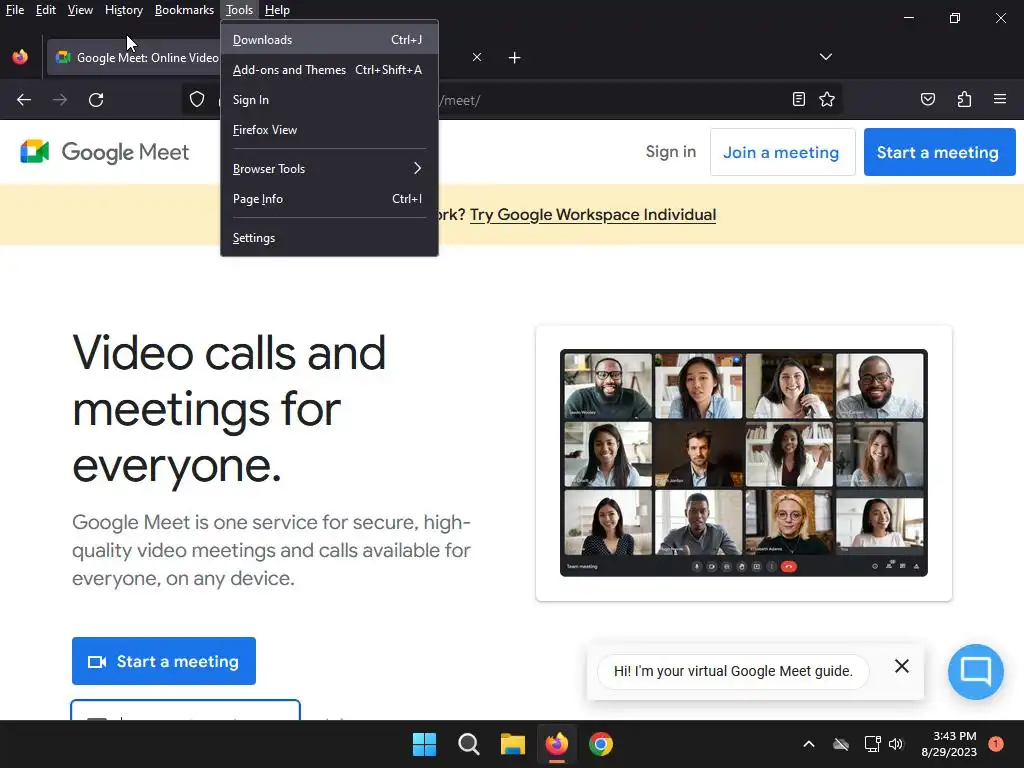The height and width of the screenshot is (768, 1024).
Task: Open Try Google Workspace Individual link
Action: coord(593,215)
